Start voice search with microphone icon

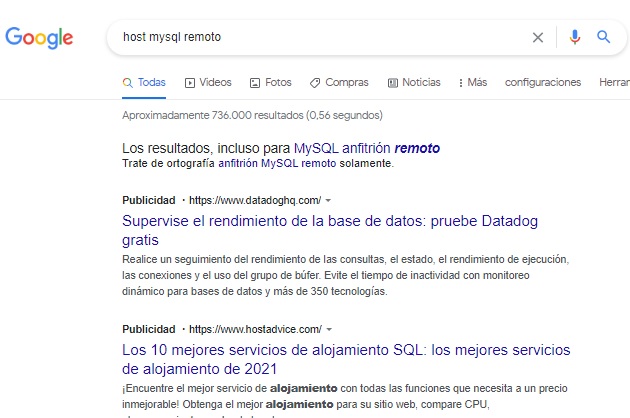pyautogui.click(x=575, y=37)
